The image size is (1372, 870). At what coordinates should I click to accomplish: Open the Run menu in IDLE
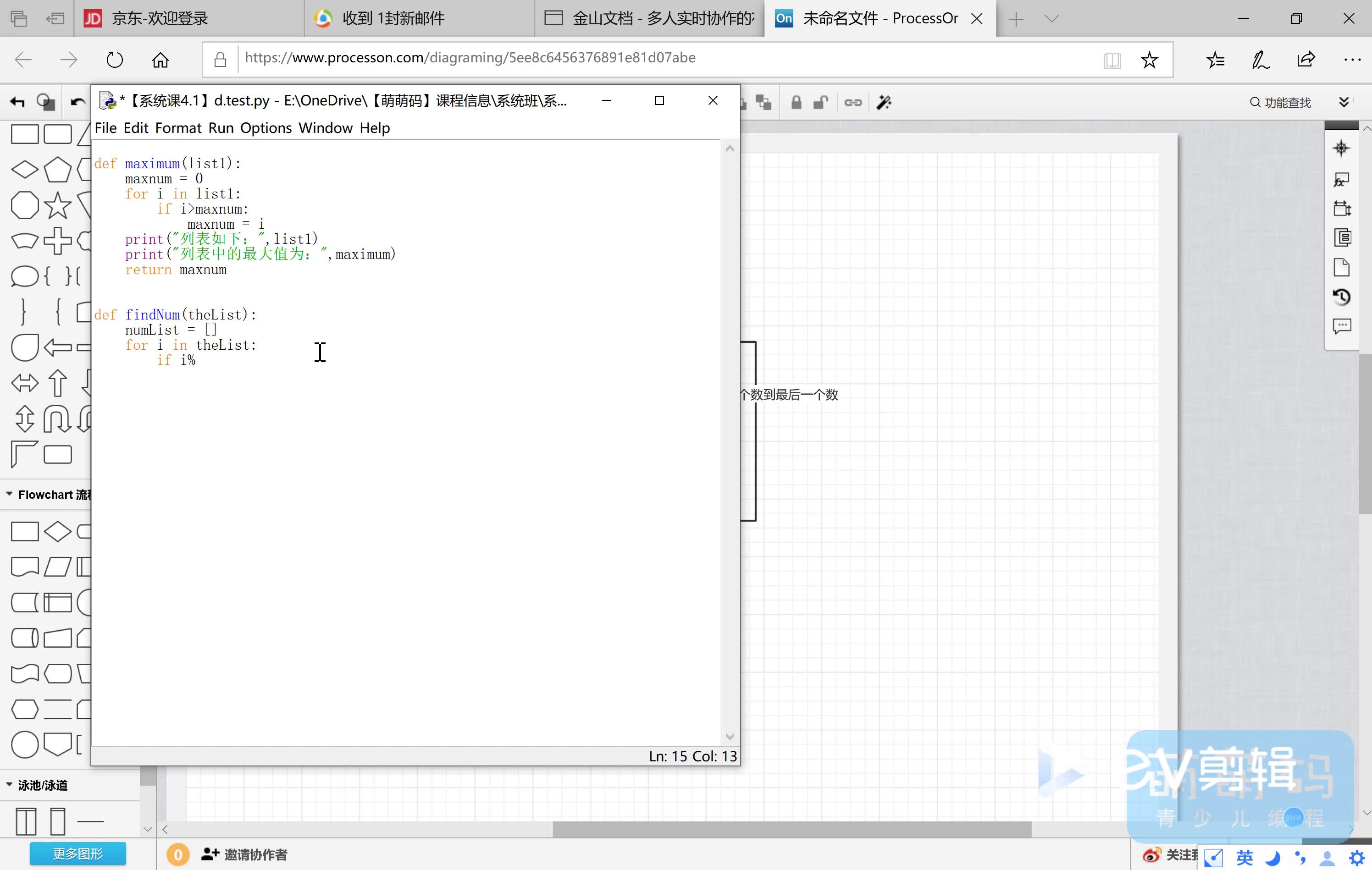(x=221, y=128)
